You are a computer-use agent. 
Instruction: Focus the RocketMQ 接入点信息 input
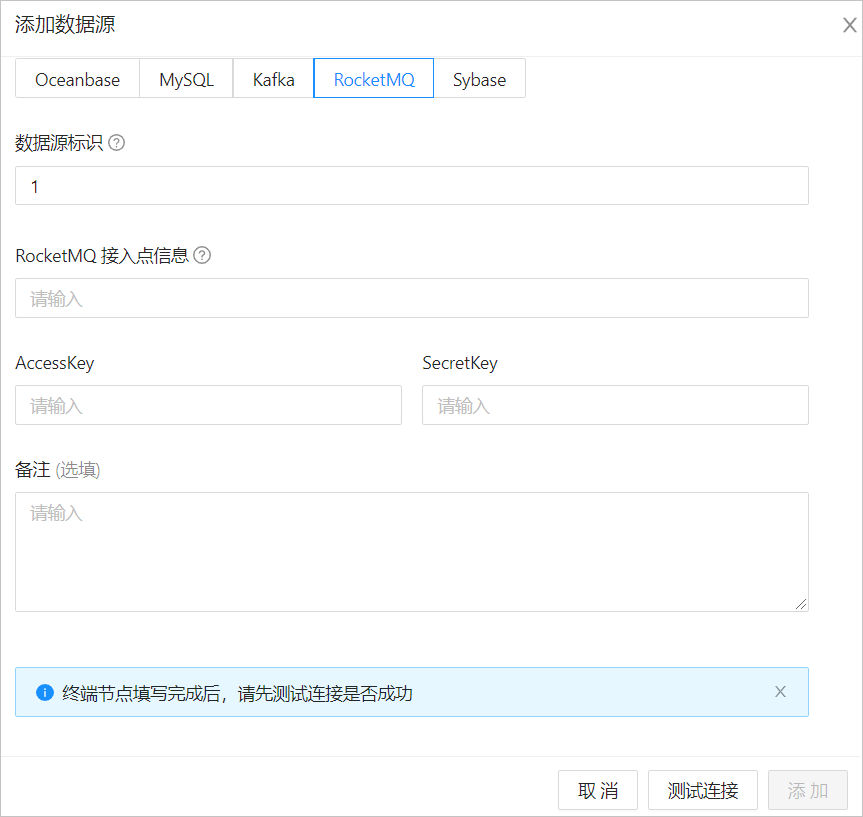pos(412,298)
